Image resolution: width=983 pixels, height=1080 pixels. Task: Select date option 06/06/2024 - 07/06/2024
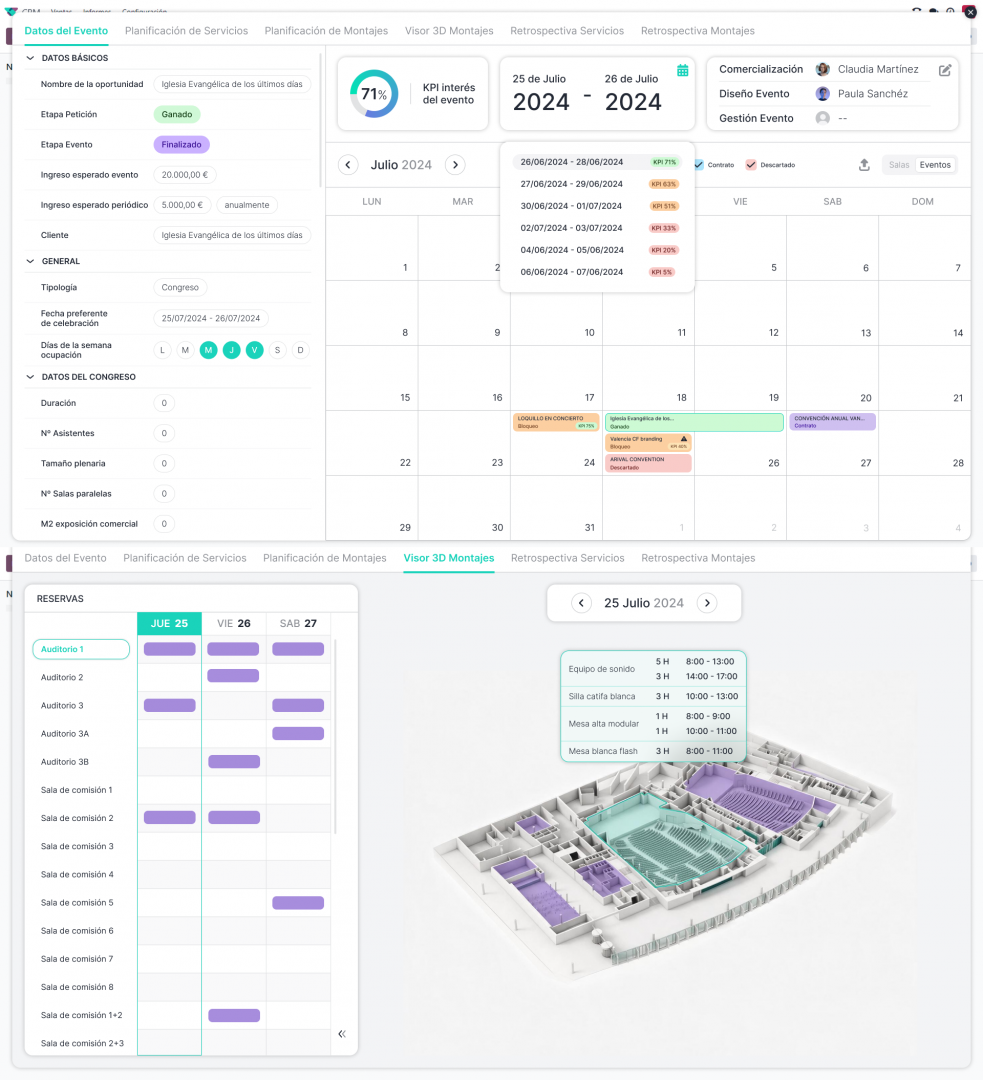597,273
